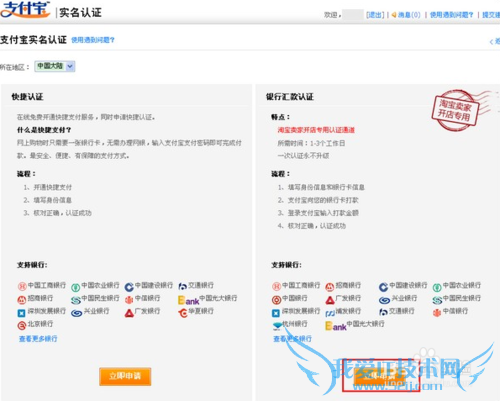Screen dimensions: 500x401
Task: Click 查看更多银行 link in 银行汇款认证 panel
Action: (292, 339)
